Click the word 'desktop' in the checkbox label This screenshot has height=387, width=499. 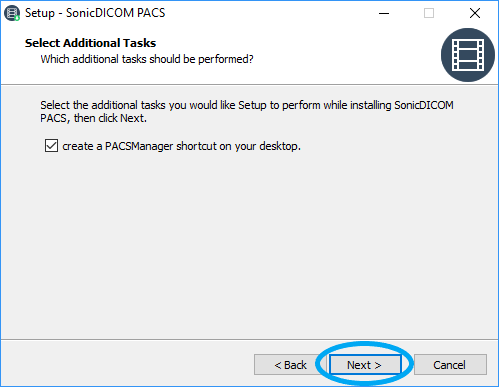(279, 146)
